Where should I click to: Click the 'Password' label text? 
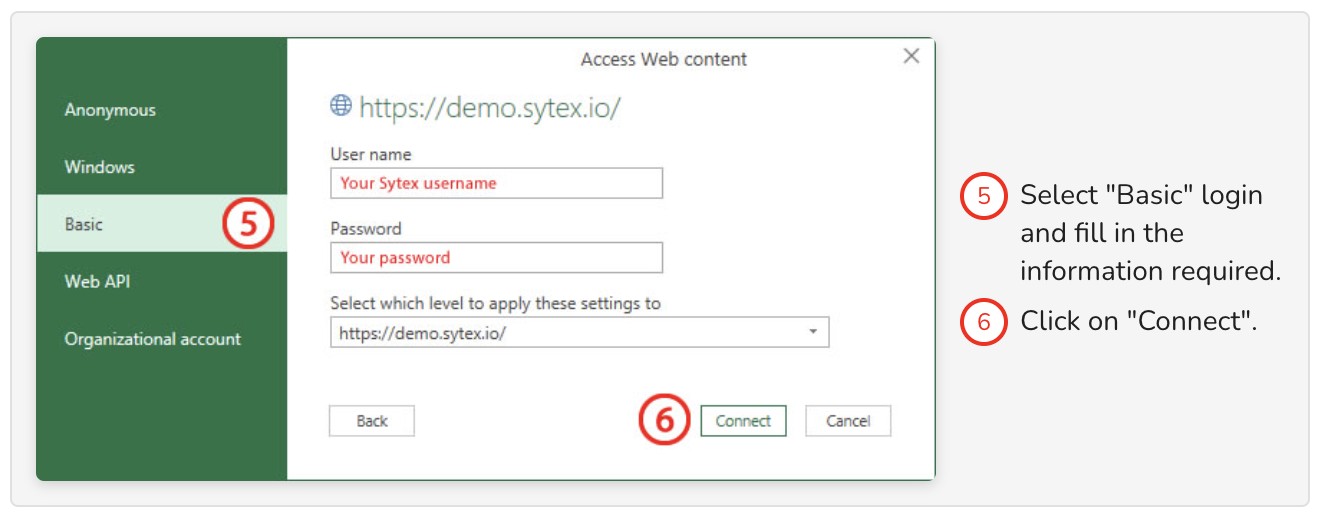tap(366, 228)
